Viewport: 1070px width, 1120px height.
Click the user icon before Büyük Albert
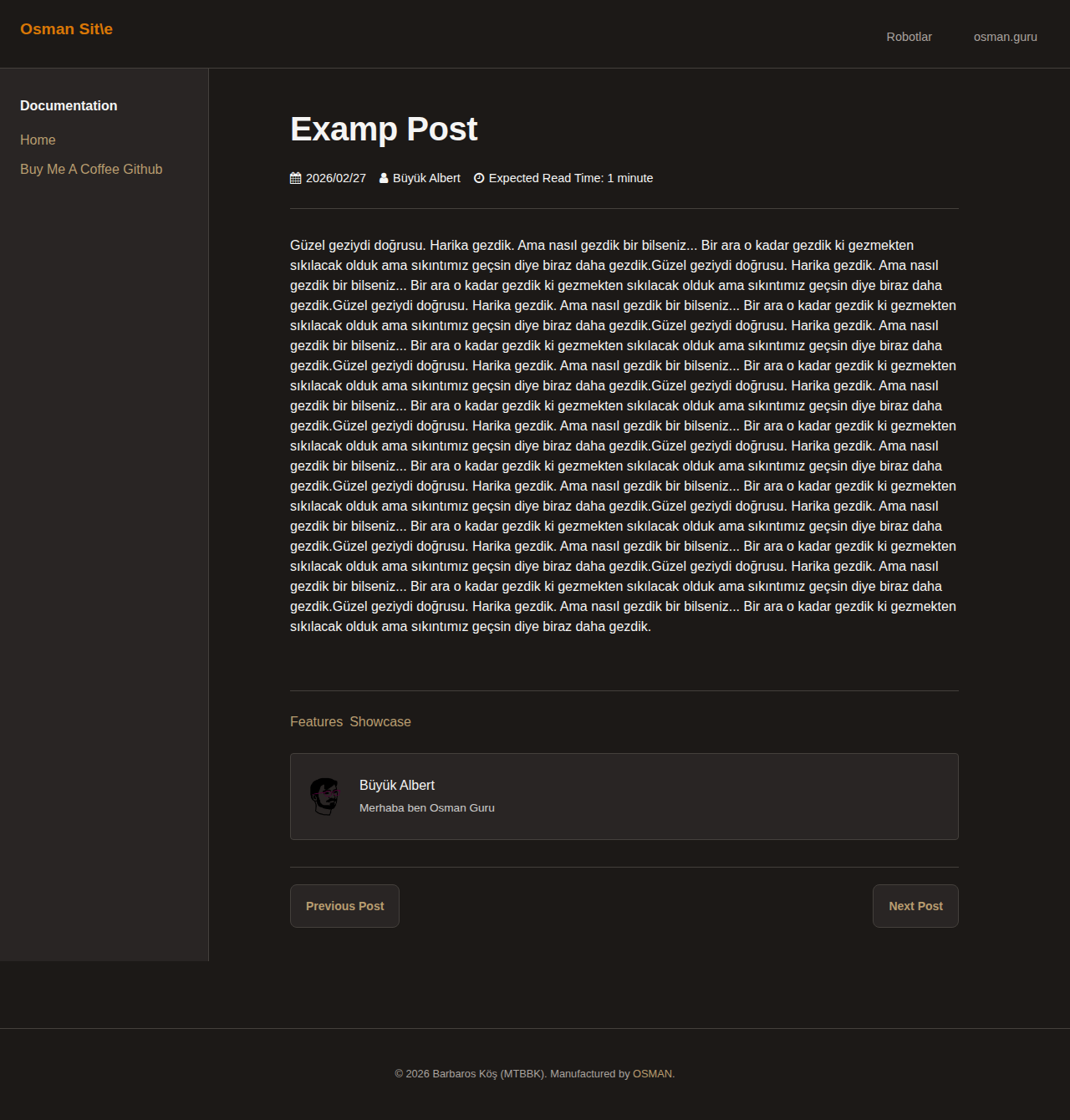click(384, 178)
